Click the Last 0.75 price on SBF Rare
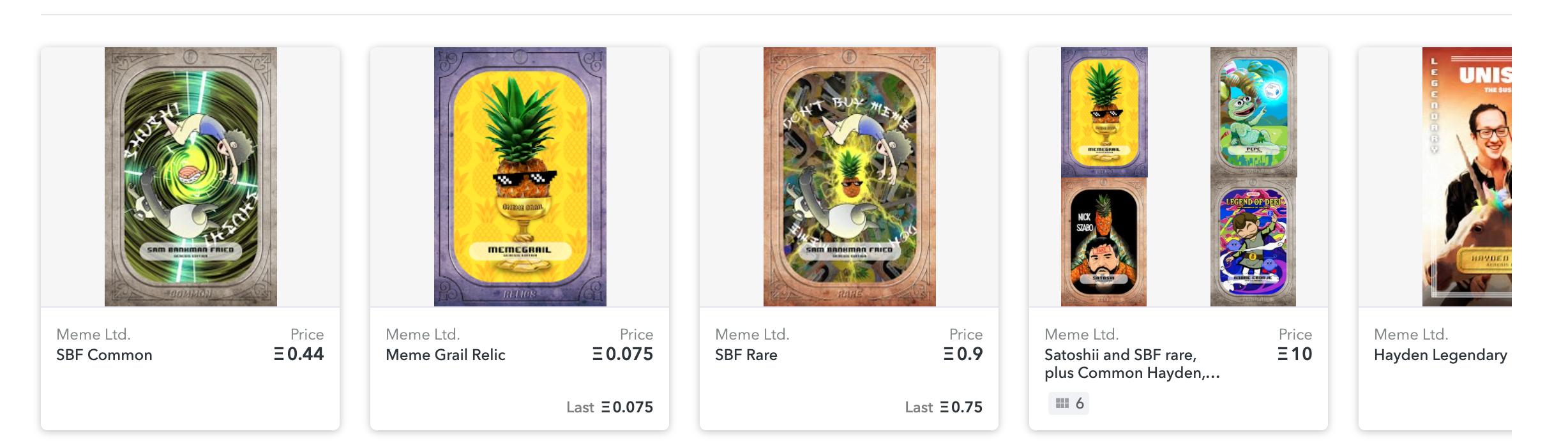 (x=944, y=407)
